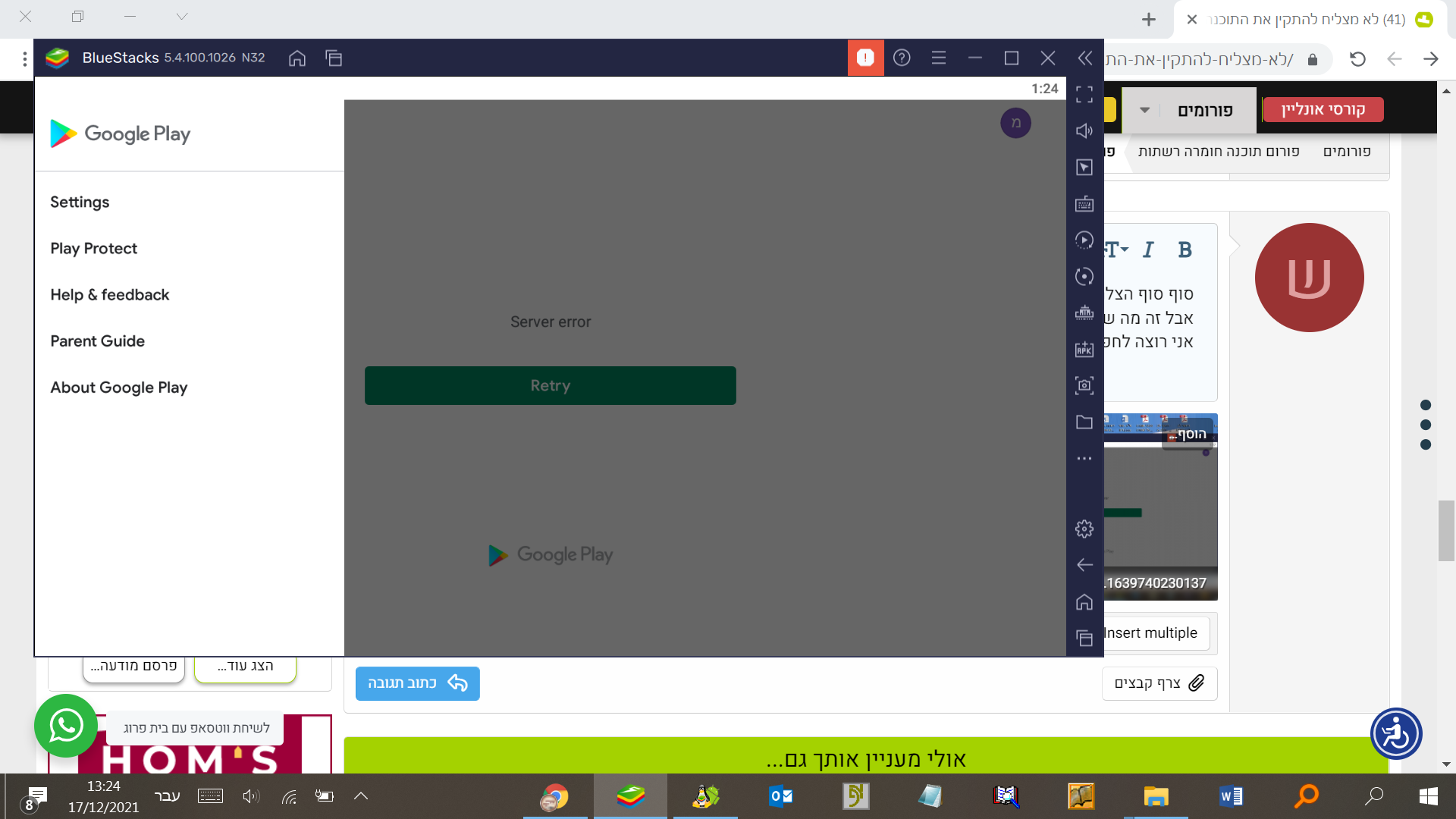Expand the three-dots more tools menu
The width and height of the screenshot is (1456, 819).
click(1084, 458)
